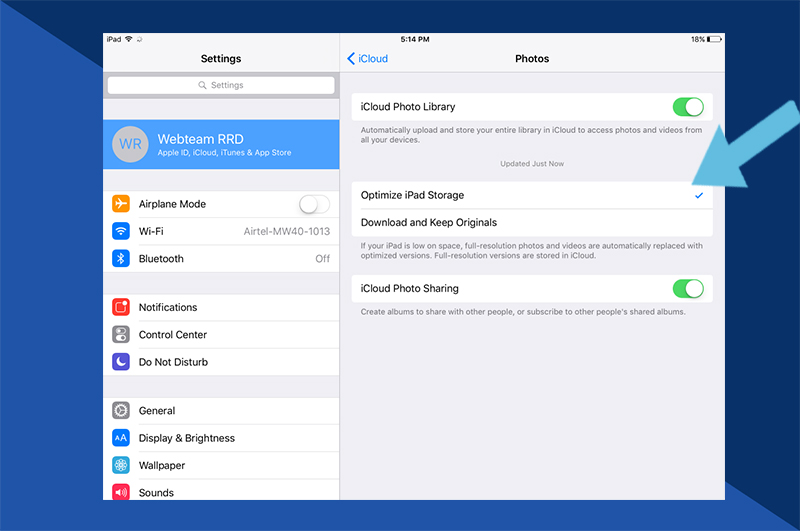Tap the Airplane Mode icon
Image resolution: width=800 pixels, height=531 pixels.
tap(121, 204)
